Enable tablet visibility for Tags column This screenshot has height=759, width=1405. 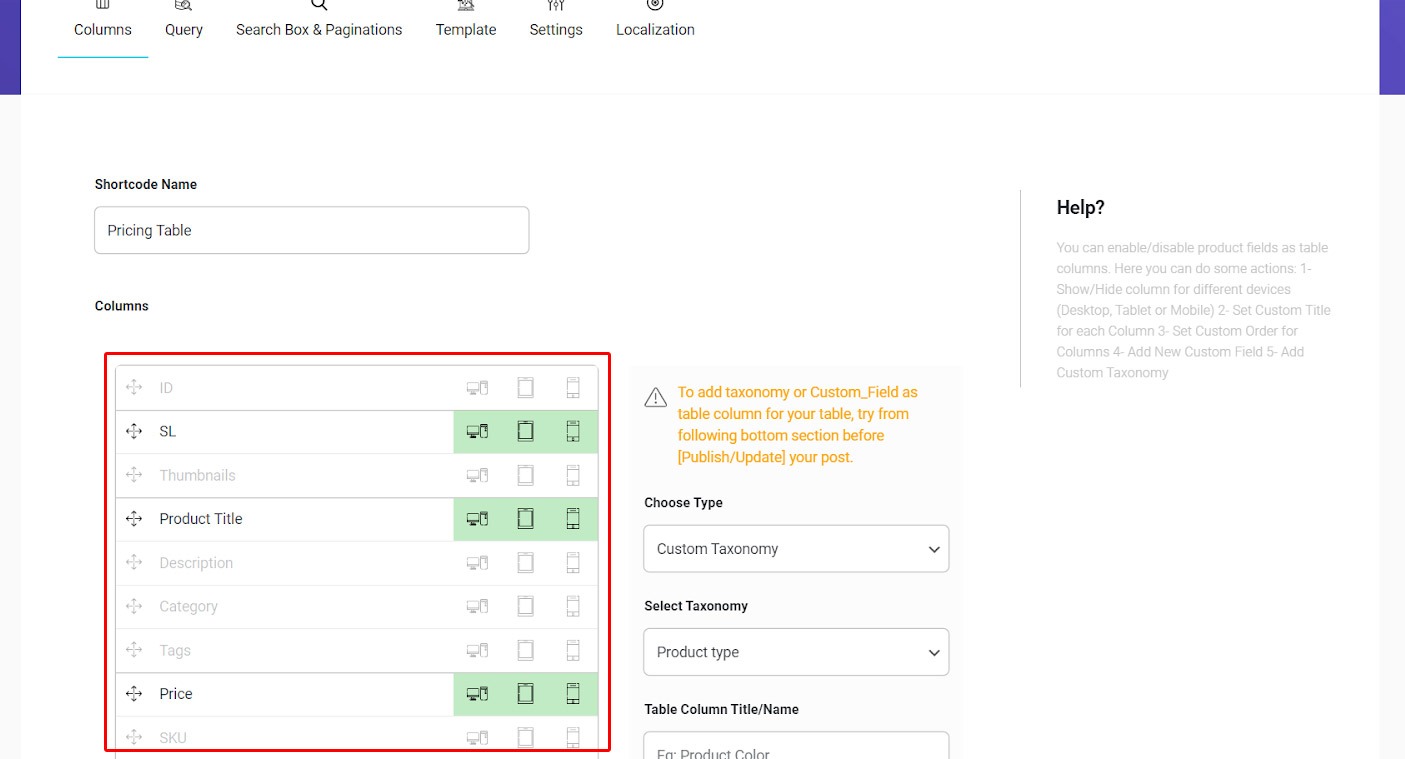point(525,650)
